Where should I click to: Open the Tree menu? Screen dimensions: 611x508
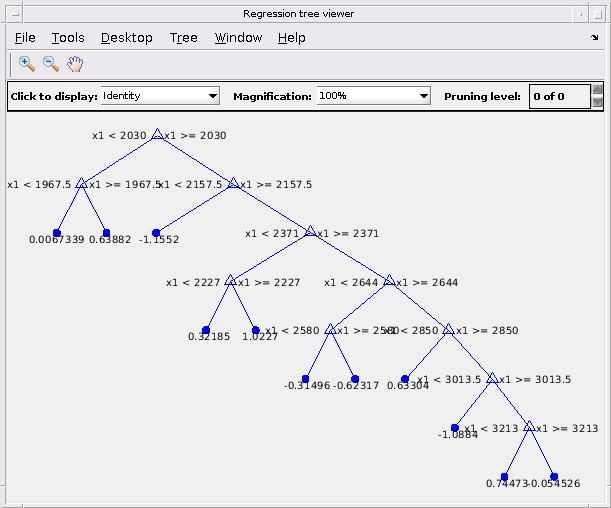click(x=184, y=38)
